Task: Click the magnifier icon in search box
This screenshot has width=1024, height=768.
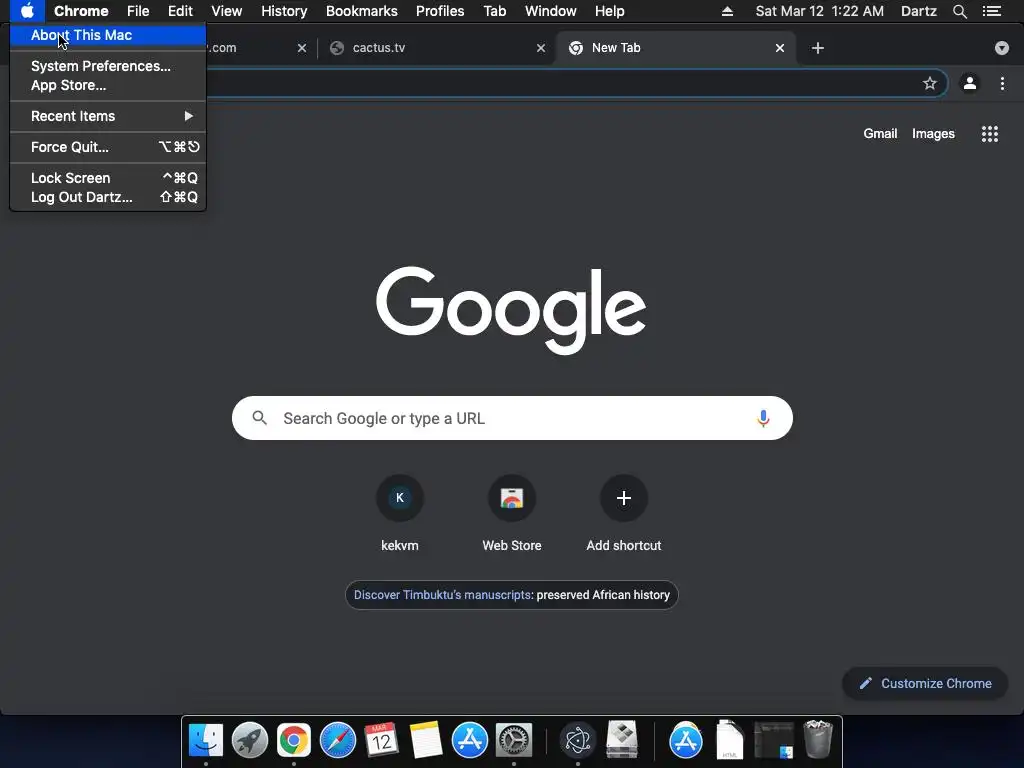Action: coord(259,418)
